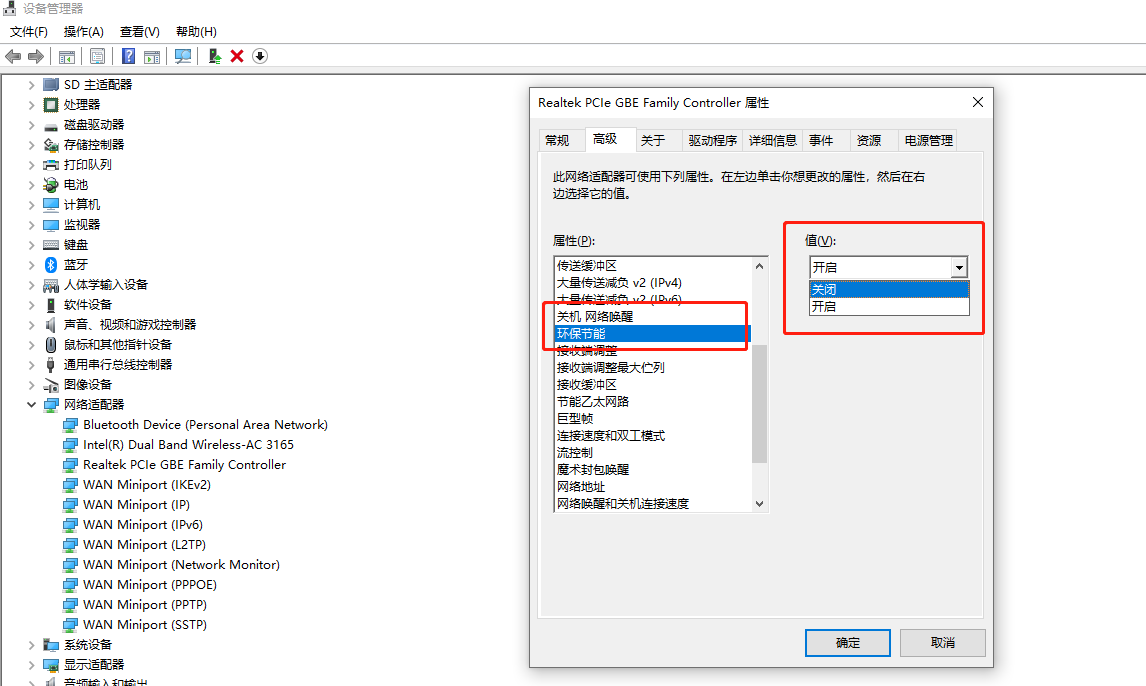1146x686 pixels.
Task: Open the 操作(A) menu
Action: pos(83,31)
